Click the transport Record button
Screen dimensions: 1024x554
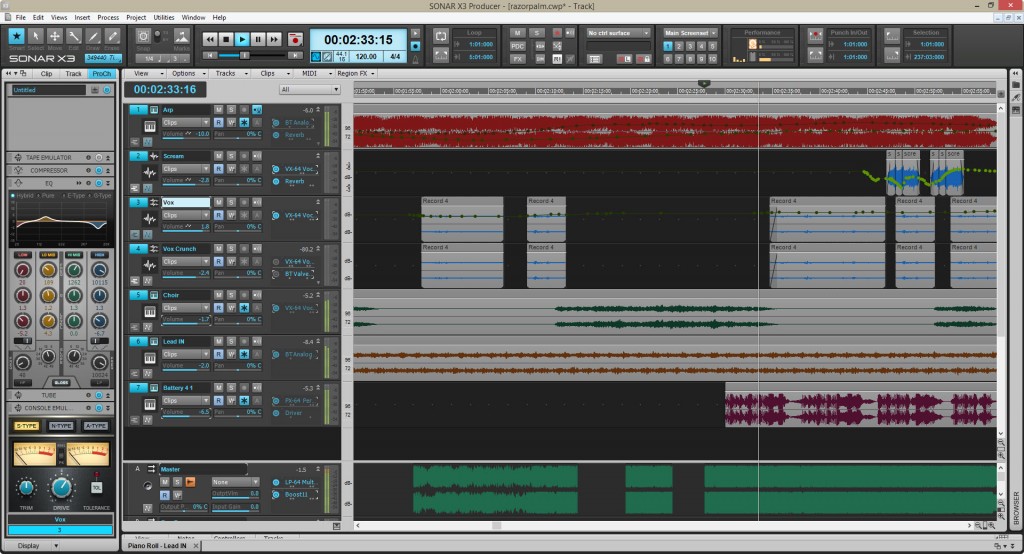(x=295, y=39)
